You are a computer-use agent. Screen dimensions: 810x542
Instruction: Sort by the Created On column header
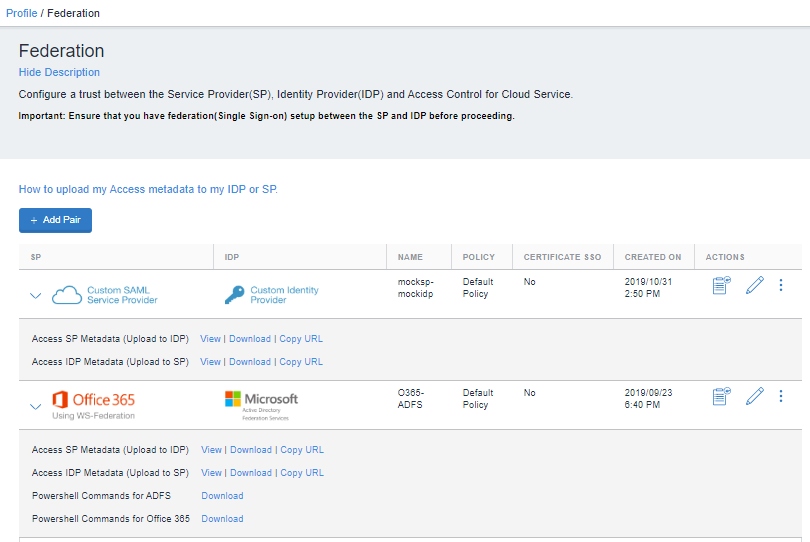pyautogui.click(x=653, y=257)
